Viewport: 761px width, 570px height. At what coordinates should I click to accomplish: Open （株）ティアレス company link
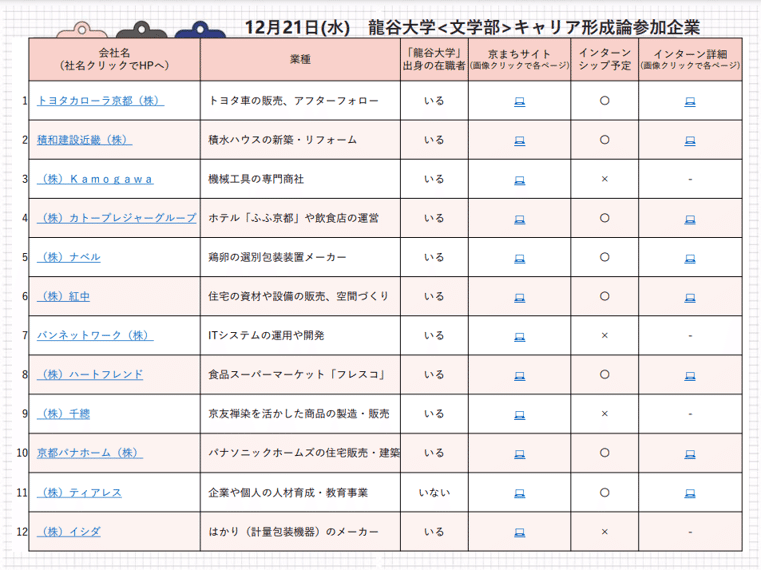click(79, 493)
